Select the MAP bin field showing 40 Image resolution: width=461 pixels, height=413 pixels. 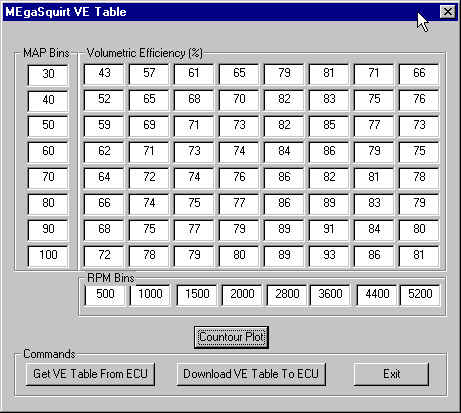tap(48, 101)
